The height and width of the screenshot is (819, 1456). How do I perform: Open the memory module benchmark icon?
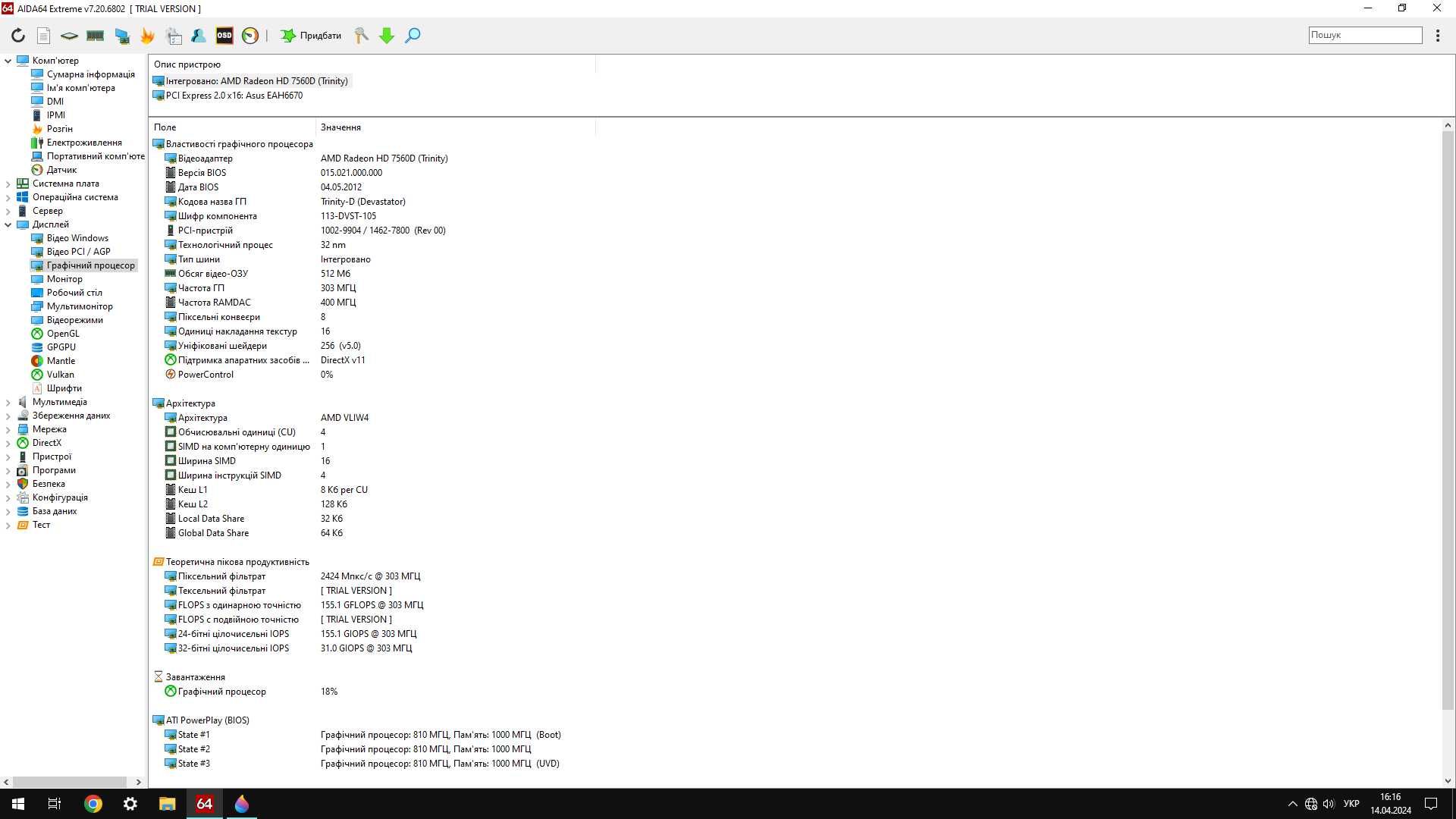point(95,36)
